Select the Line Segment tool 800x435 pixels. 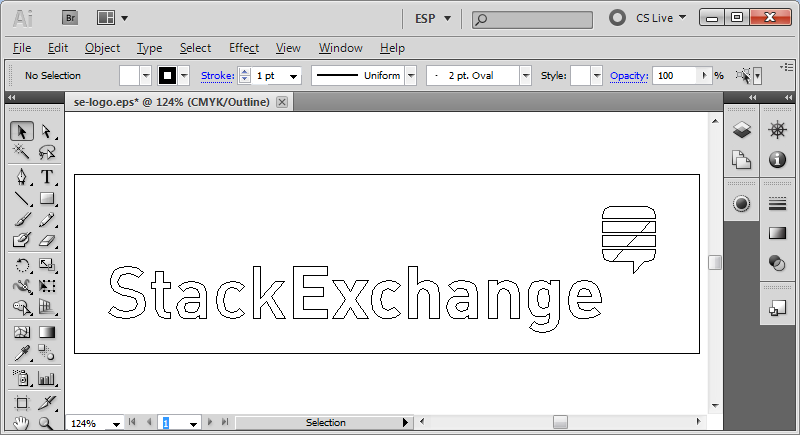tap(21, 198)
